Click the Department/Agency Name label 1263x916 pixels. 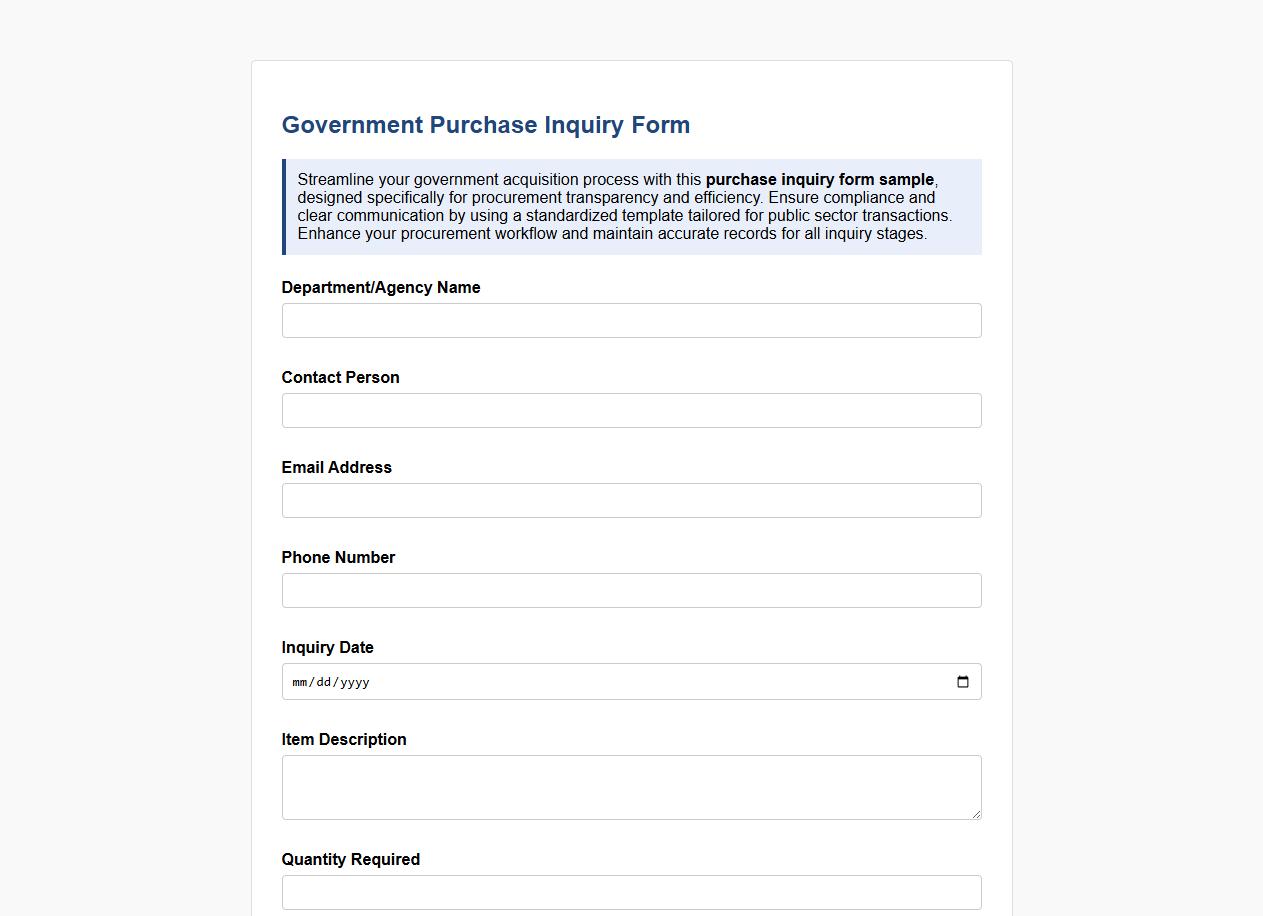[x=381, y=287]
